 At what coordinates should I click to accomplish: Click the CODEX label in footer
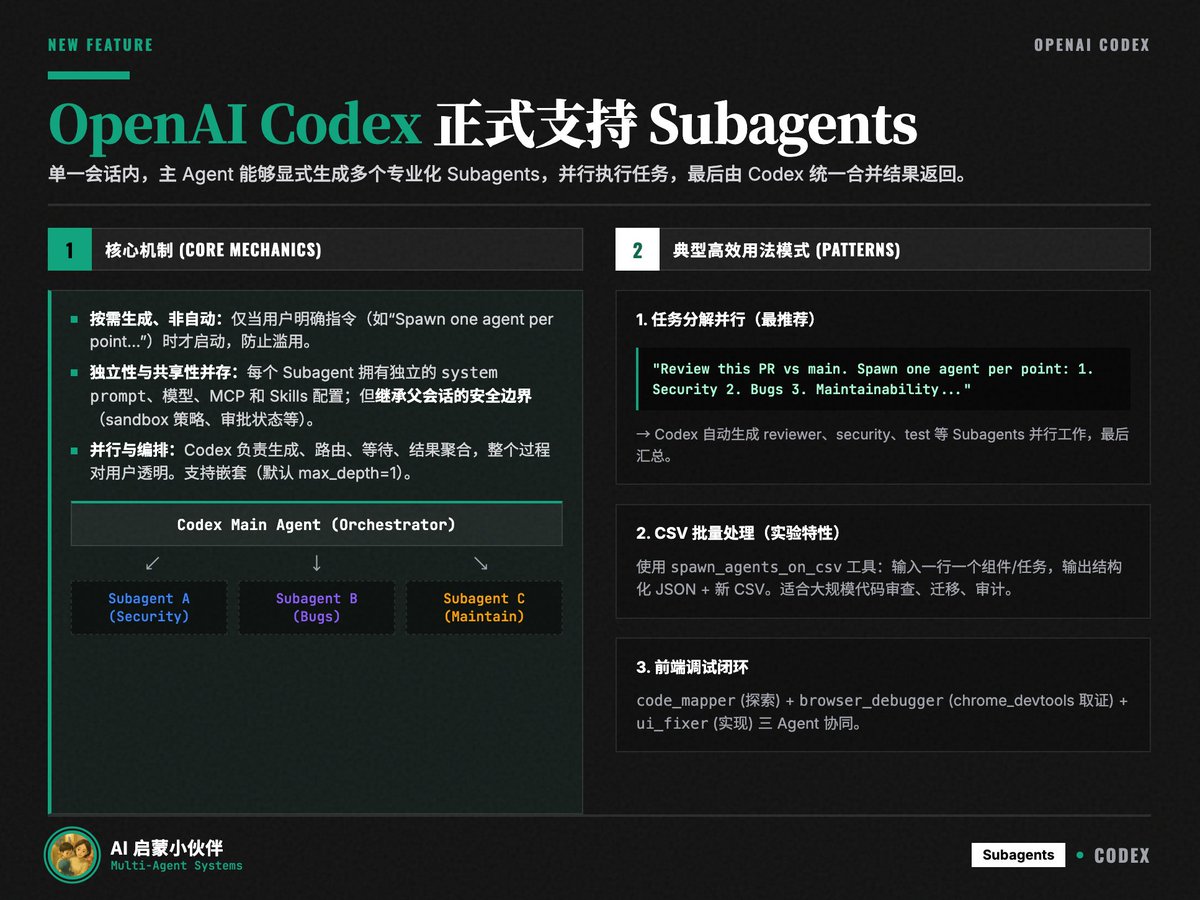[1122, 856]
